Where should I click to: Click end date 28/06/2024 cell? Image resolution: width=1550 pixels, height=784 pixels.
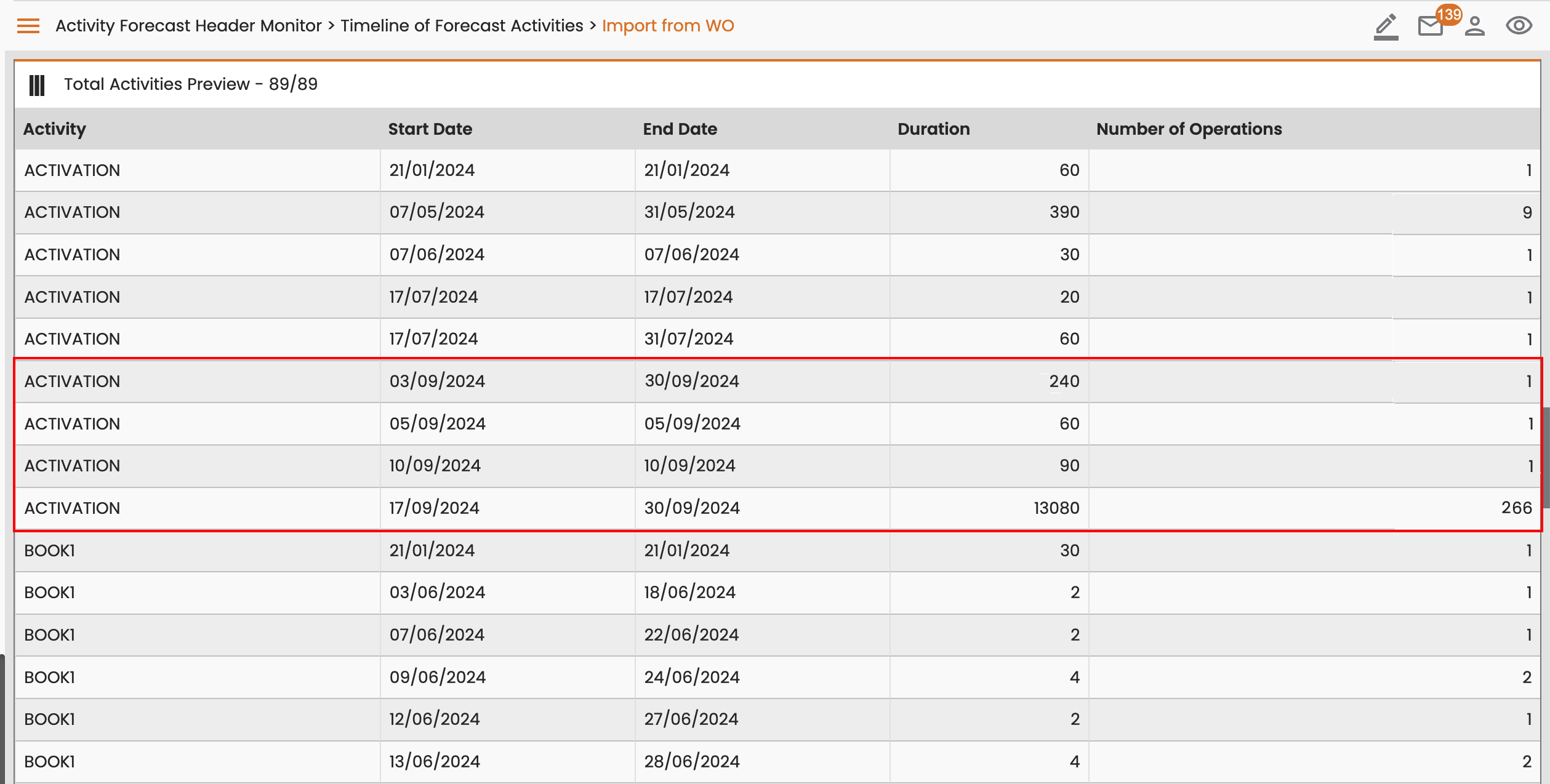(x=762, y=762)
